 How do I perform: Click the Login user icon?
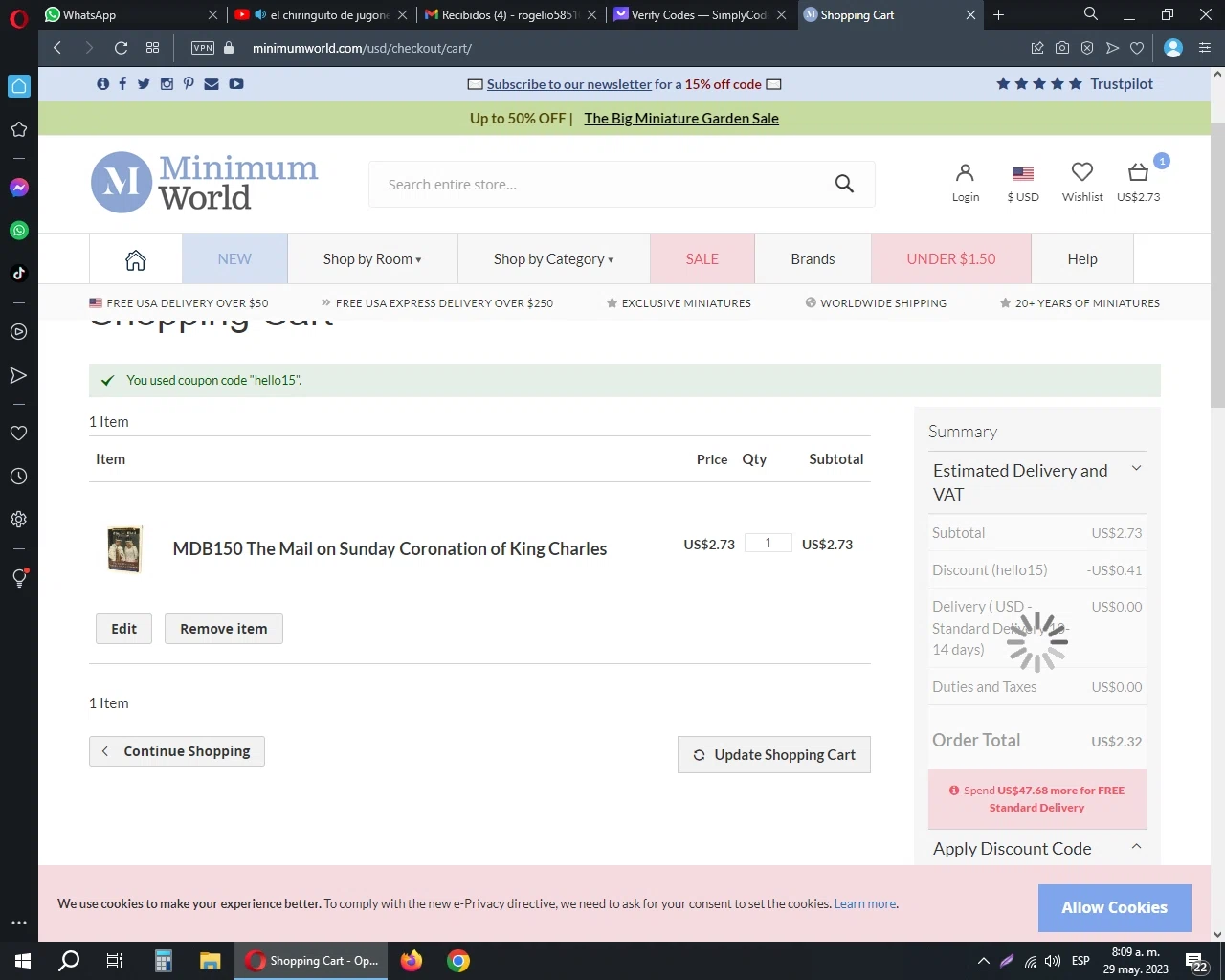click(965, 173)
